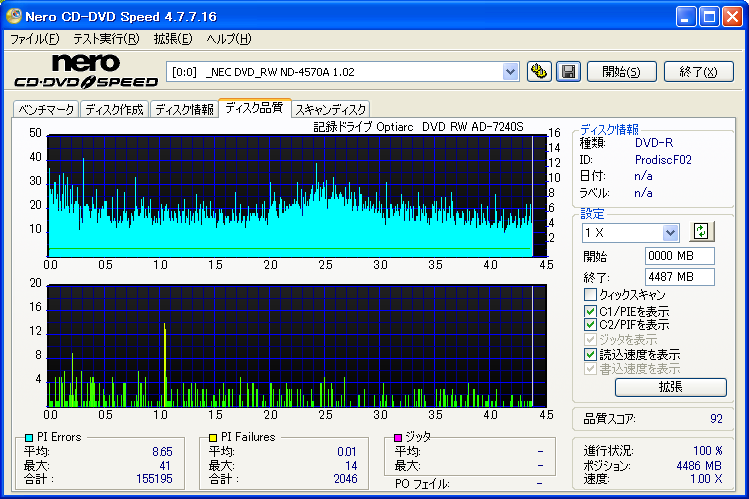Viewport: 749px width, 499px height.
Task: Click the 開始 field showing 0000 MB
Action: [x=680, y=256]
